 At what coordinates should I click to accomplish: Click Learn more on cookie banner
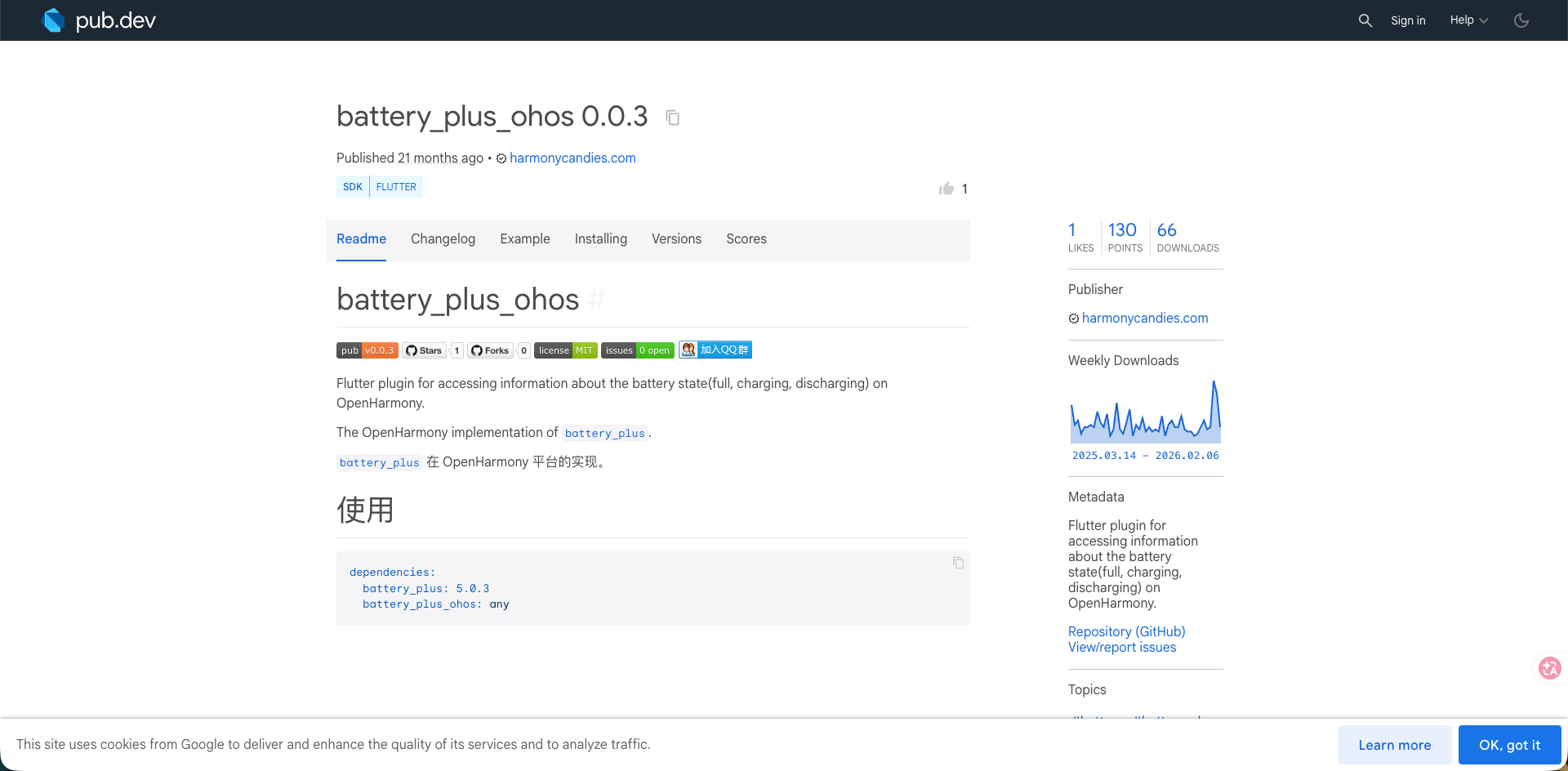(x=1395, y=745)
